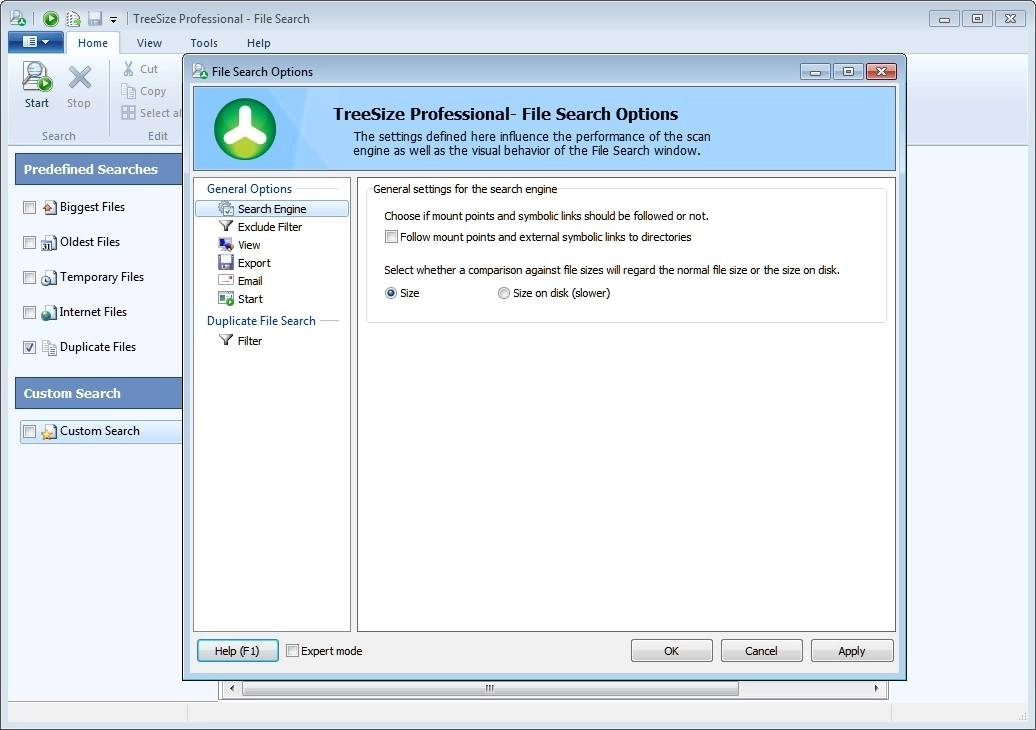The image size is (1036, 730).
Task: Select the Size radio button
Action: click(390, 293)
